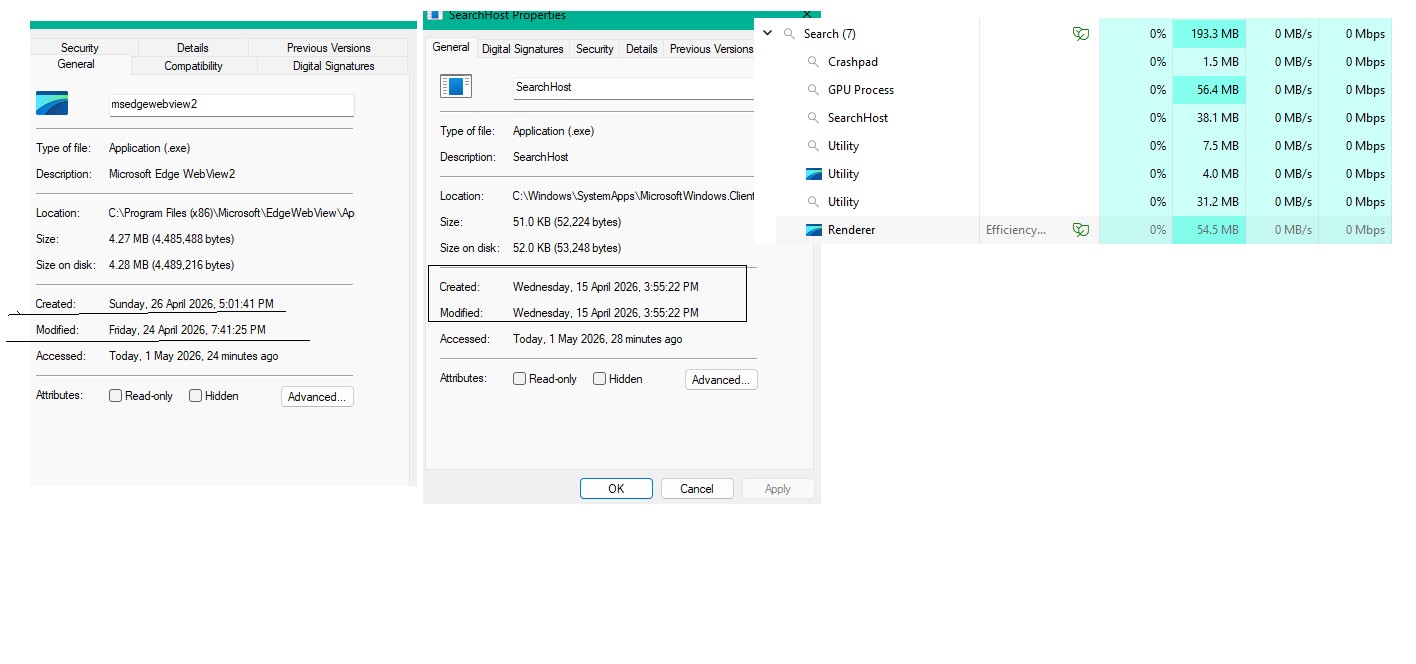
Task: Click the search icon beside SearchHost process
Action: (x=813, y=118)
